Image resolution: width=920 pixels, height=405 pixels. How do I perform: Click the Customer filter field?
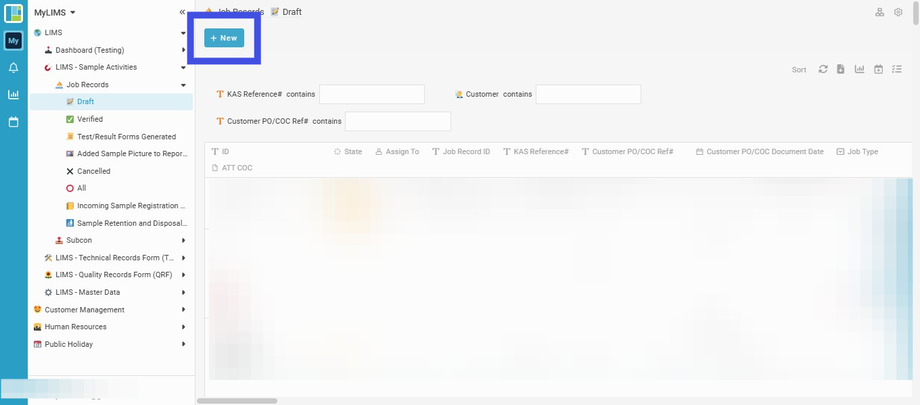pos(588,94)
